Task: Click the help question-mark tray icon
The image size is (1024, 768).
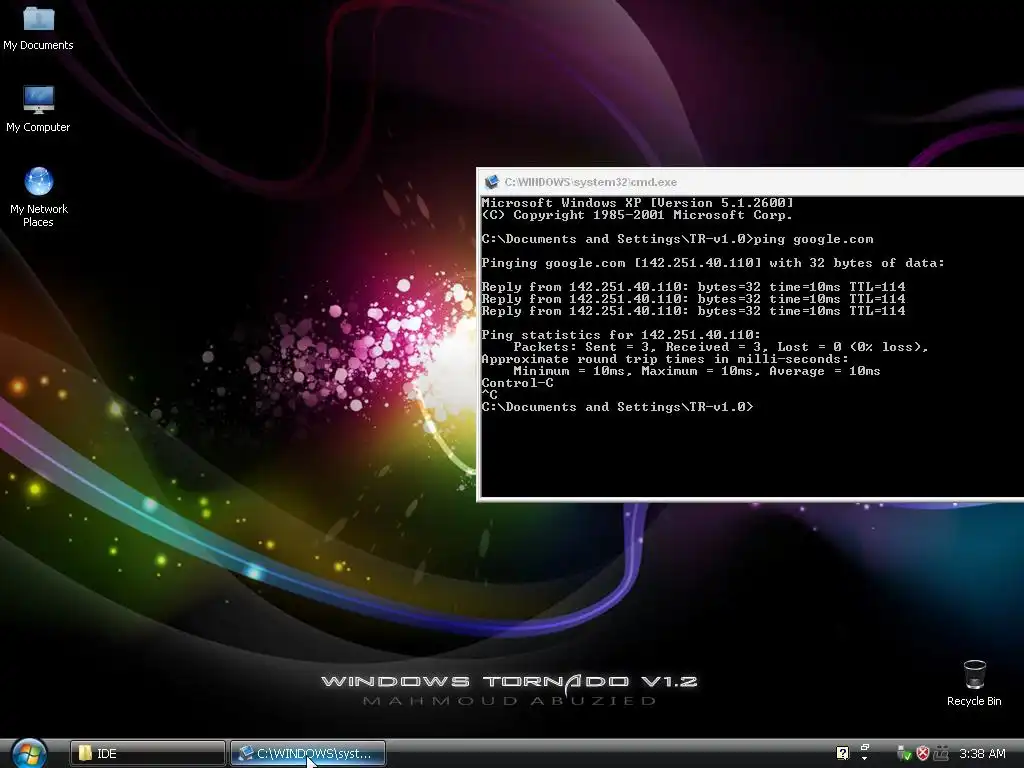Action: pyautogui.click(x=842, y=753)
